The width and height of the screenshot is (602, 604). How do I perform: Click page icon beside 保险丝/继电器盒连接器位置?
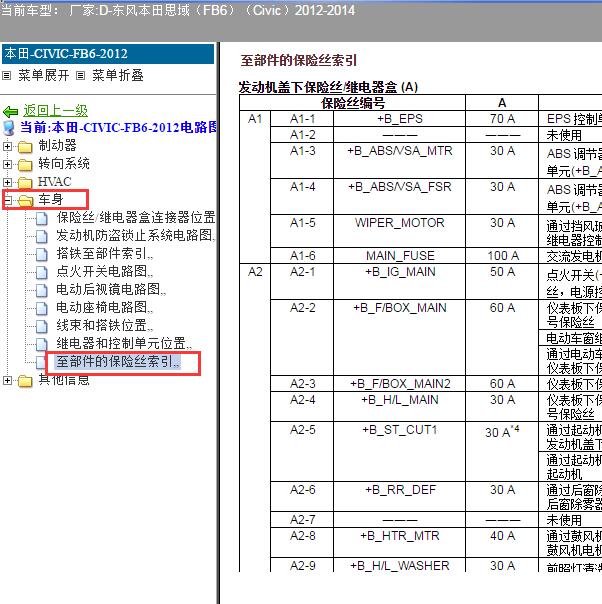[42, 219]
